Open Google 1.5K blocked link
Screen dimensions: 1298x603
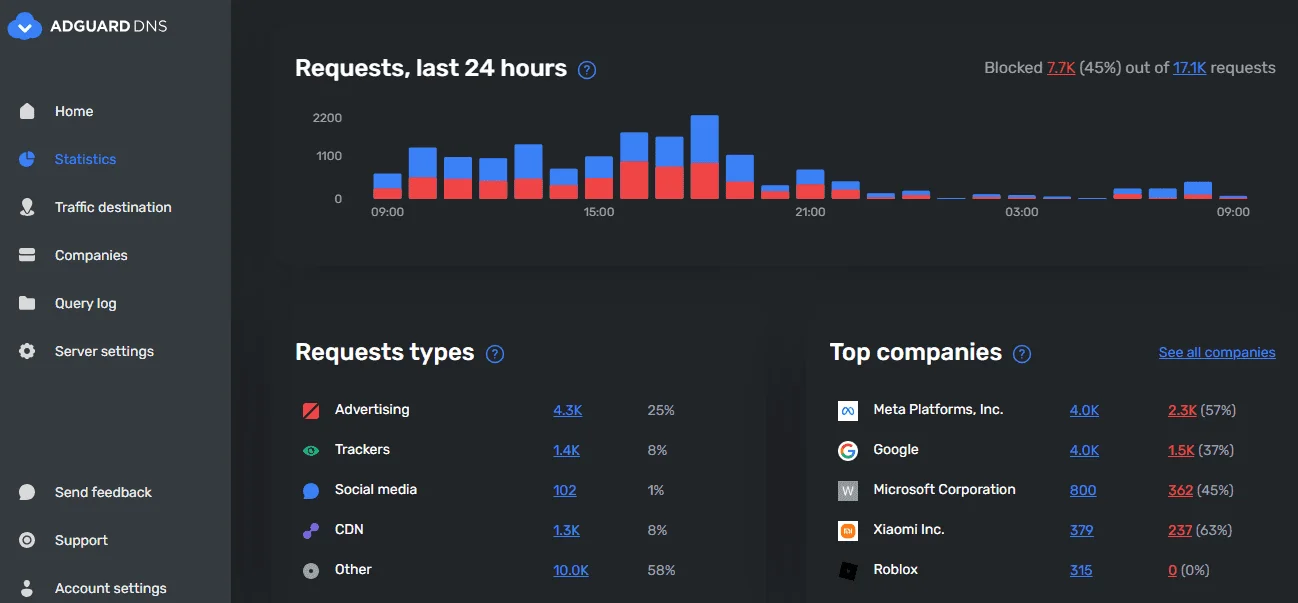tap(1181, 450)
